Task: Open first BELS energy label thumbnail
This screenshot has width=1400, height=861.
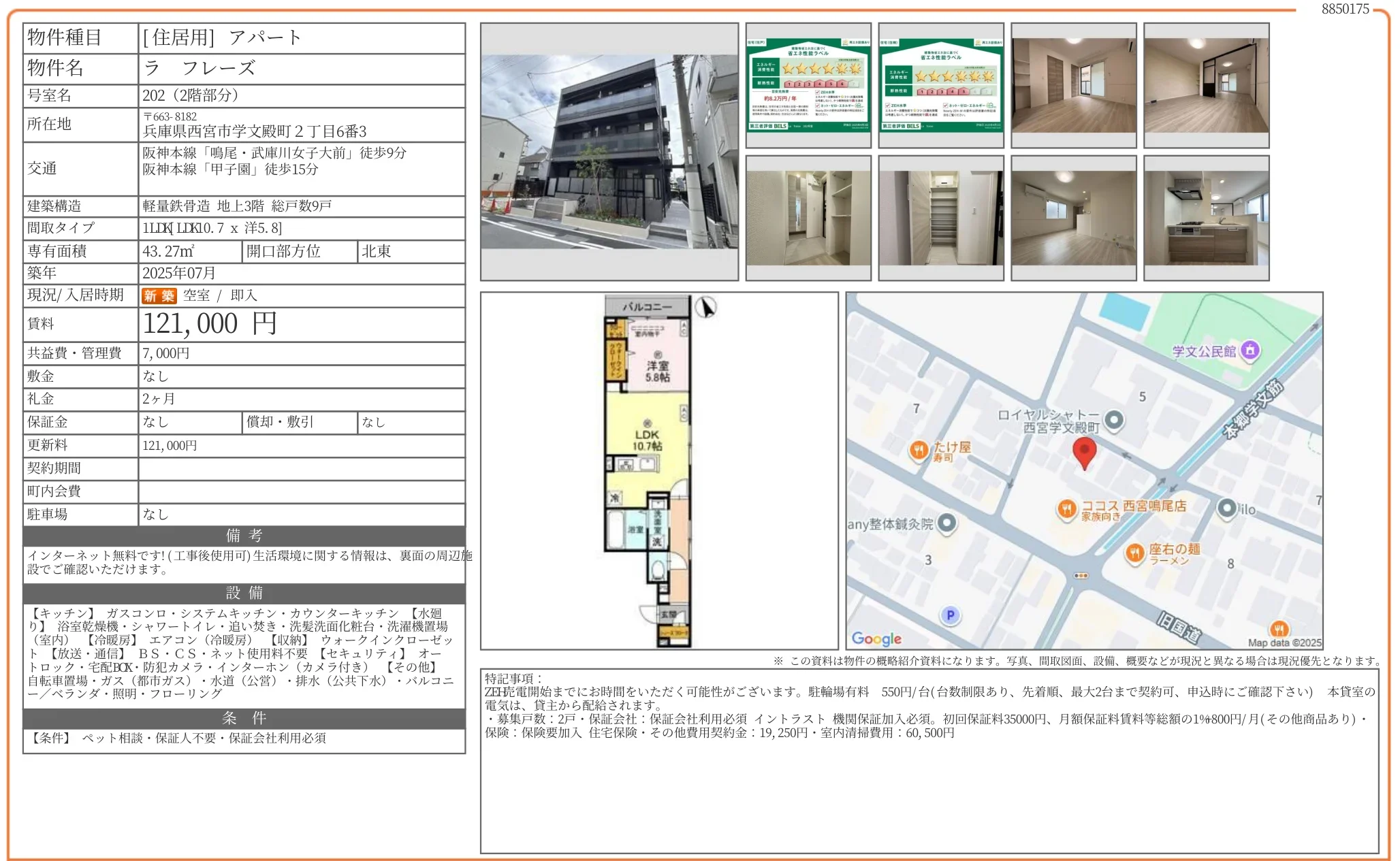Action: point(808,85)
